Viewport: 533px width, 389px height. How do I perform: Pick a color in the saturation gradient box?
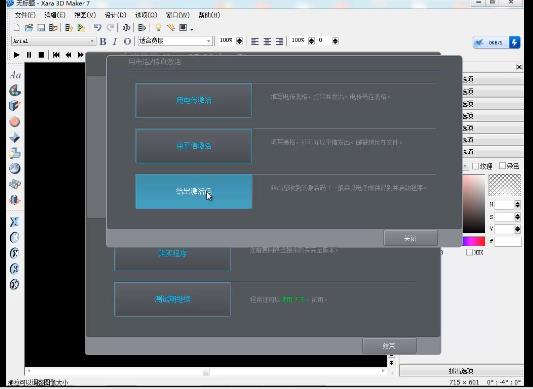point(474,204)
